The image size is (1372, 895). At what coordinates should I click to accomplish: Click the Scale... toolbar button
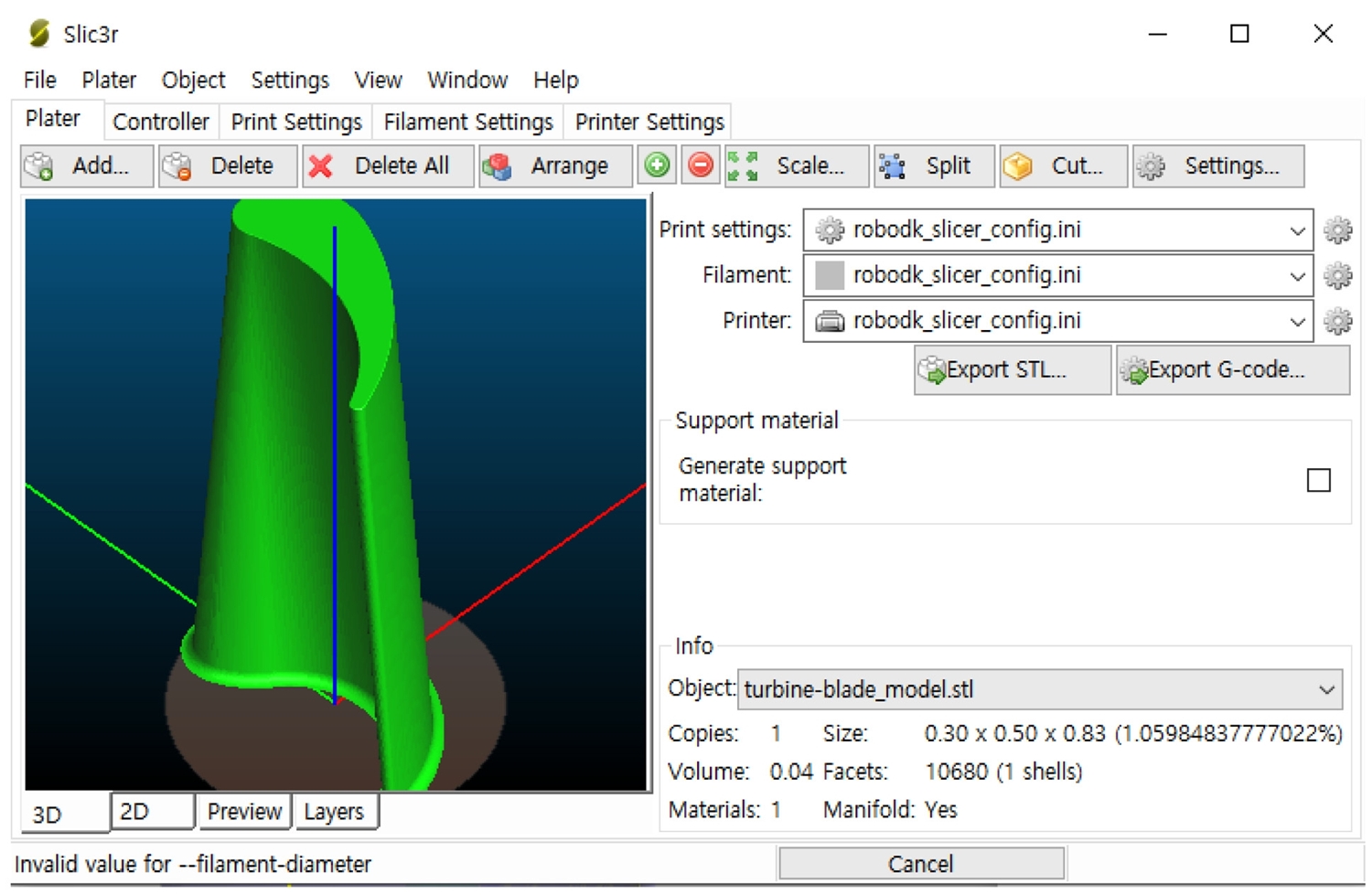[x=796, y=166]
